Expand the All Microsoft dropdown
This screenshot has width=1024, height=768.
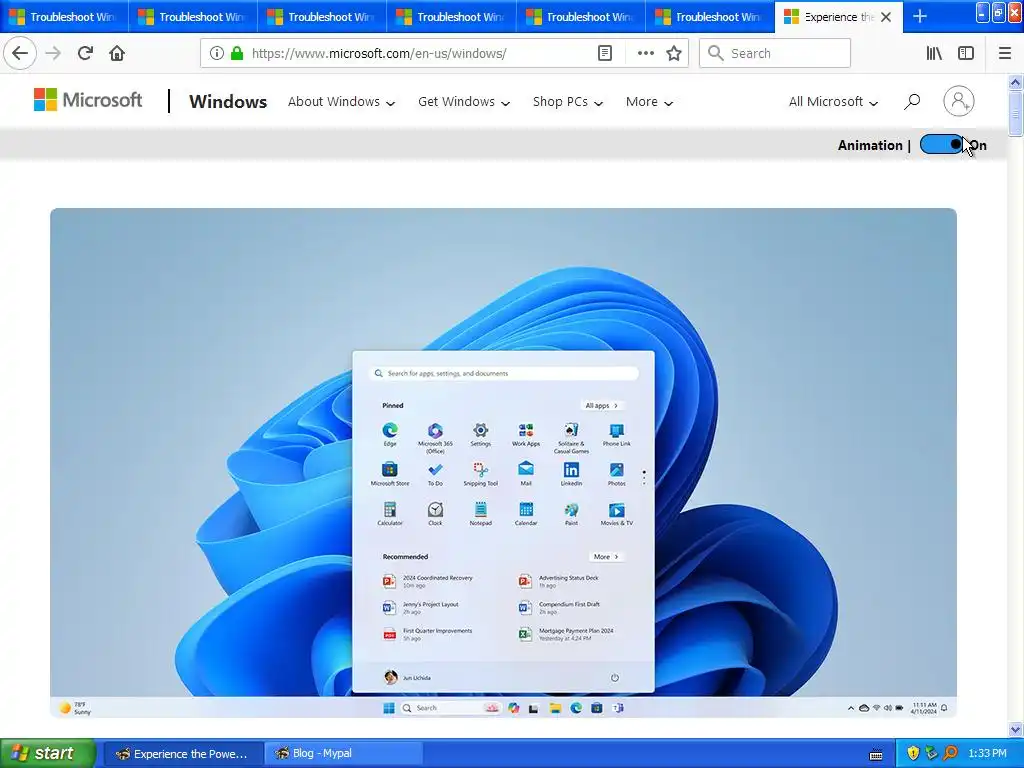(833, 102)
